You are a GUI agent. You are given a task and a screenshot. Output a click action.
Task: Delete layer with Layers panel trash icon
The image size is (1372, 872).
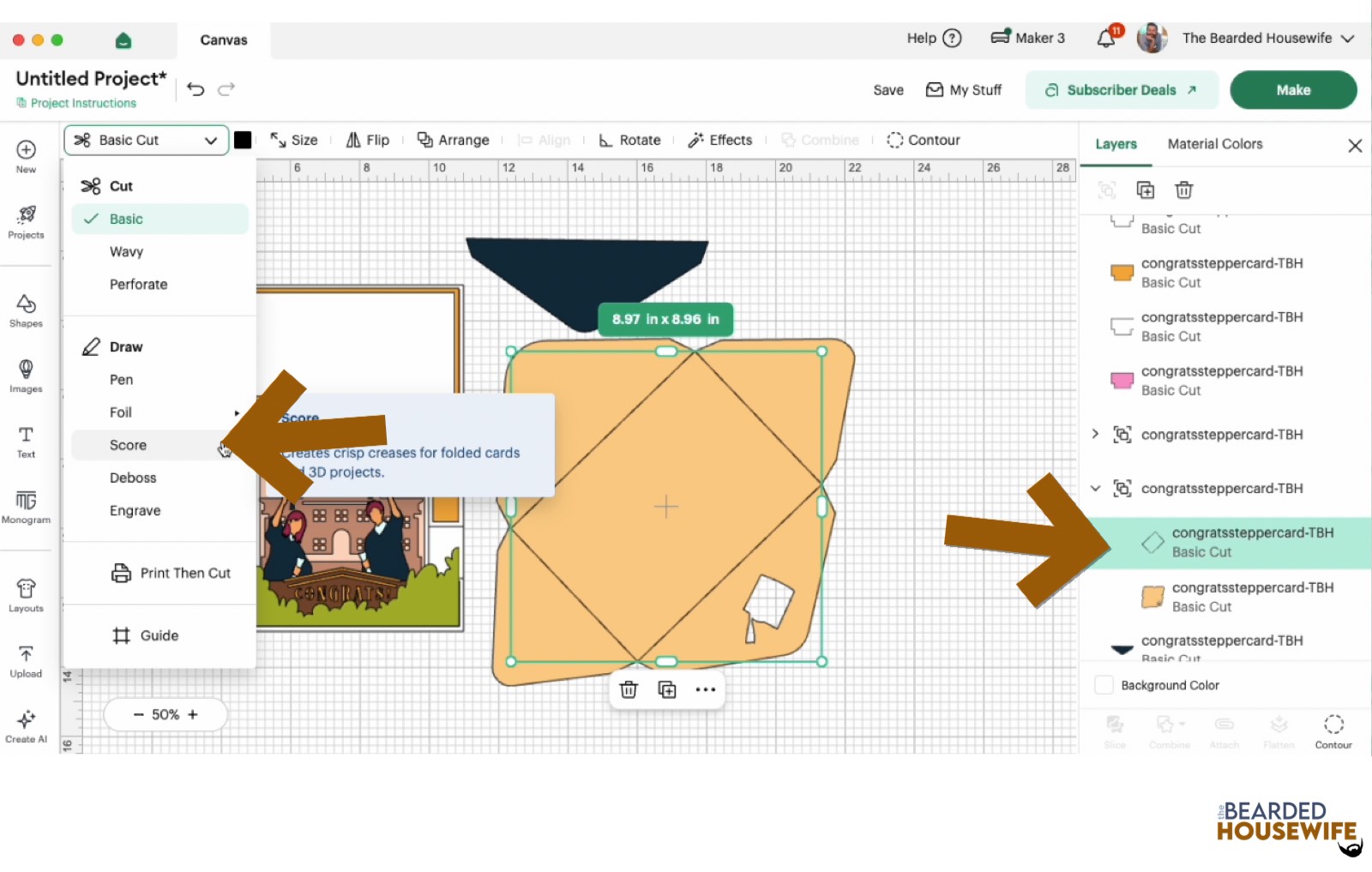point(1184,189)
